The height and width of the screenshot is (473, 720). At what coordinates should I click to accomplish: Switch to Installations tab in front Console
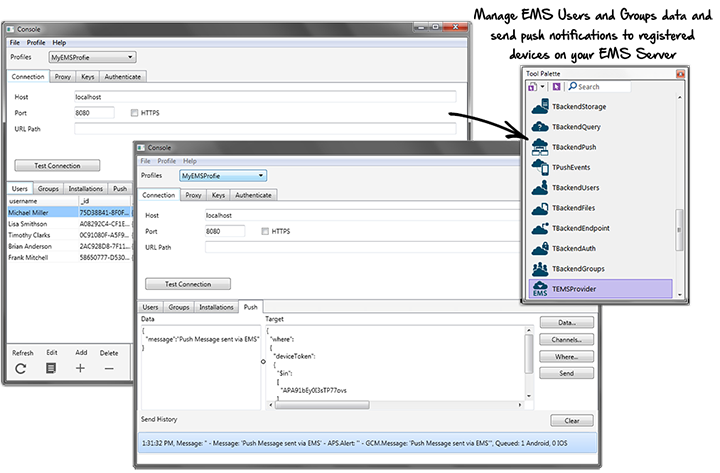[216, 307]
